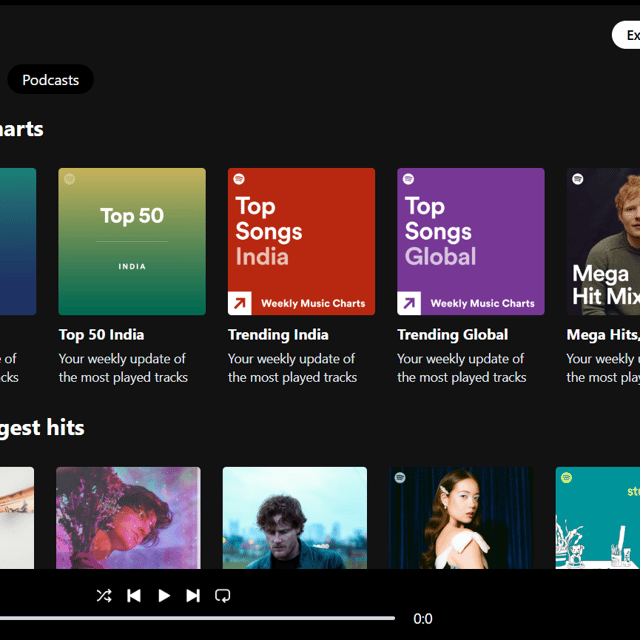Toggle the repeat button
This screenshot has width=640, height=640.
222,596
